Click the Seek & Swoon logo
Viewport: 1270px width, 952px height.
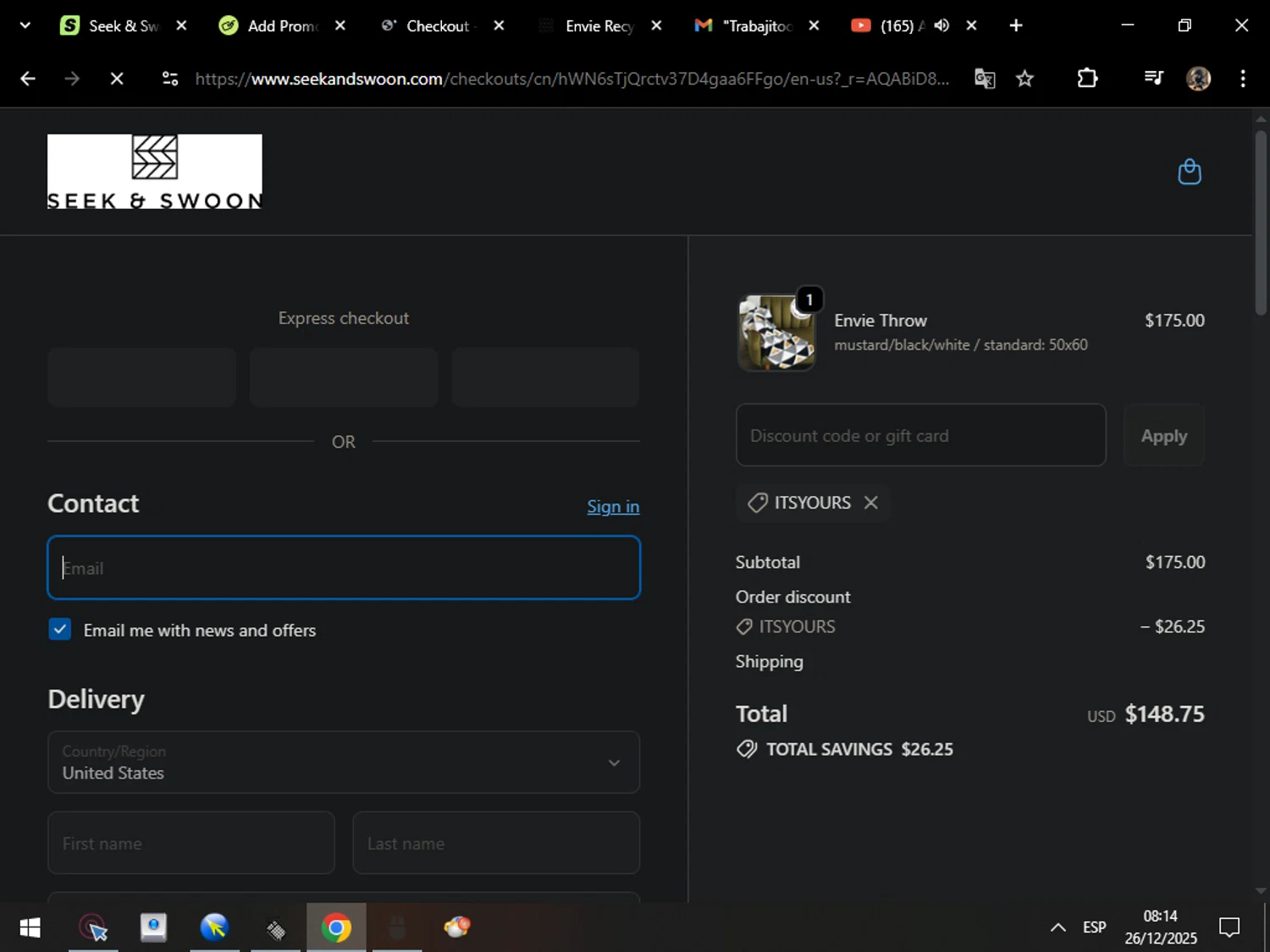pos(155,172)
